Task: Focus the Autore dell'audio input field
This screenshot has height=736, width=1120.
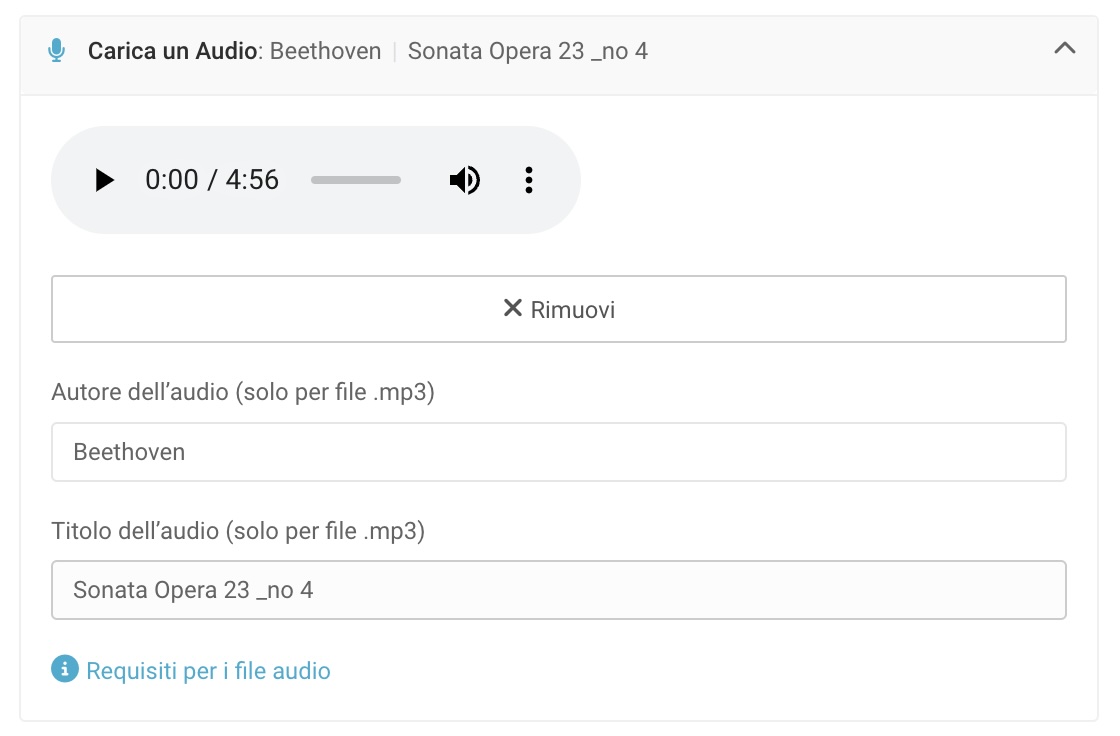Action: point(558,452)
